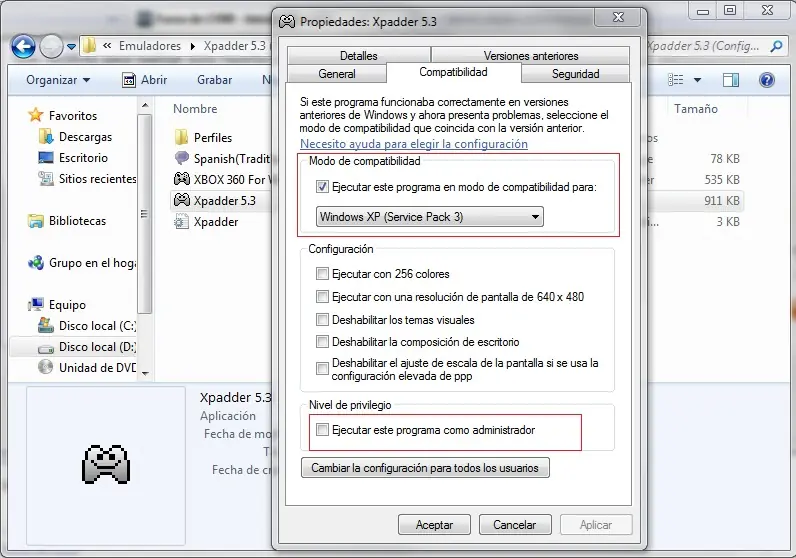The image size is (796, 558).
Task: Enable Ejecutar este programa como administrador
Action: [322, 430]
